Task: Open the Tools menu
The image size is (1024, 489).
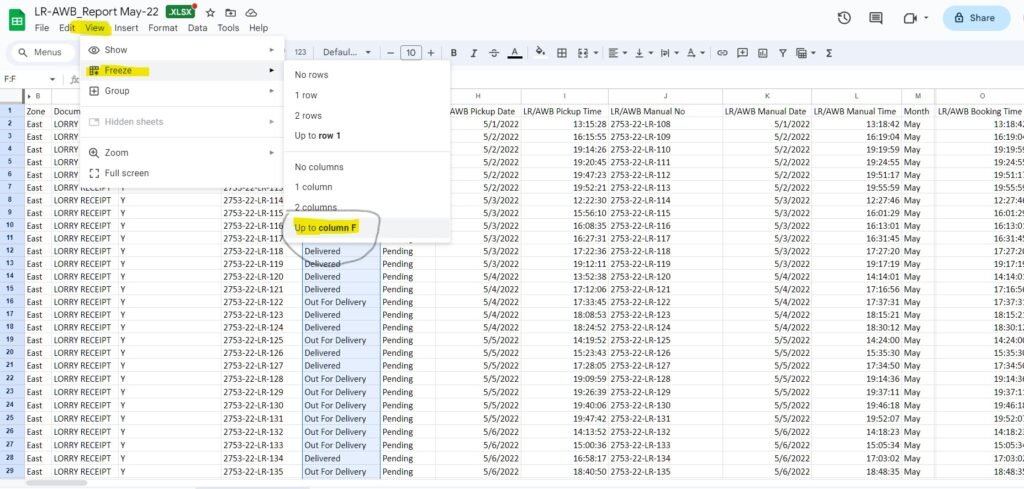Action: point(229,28)
